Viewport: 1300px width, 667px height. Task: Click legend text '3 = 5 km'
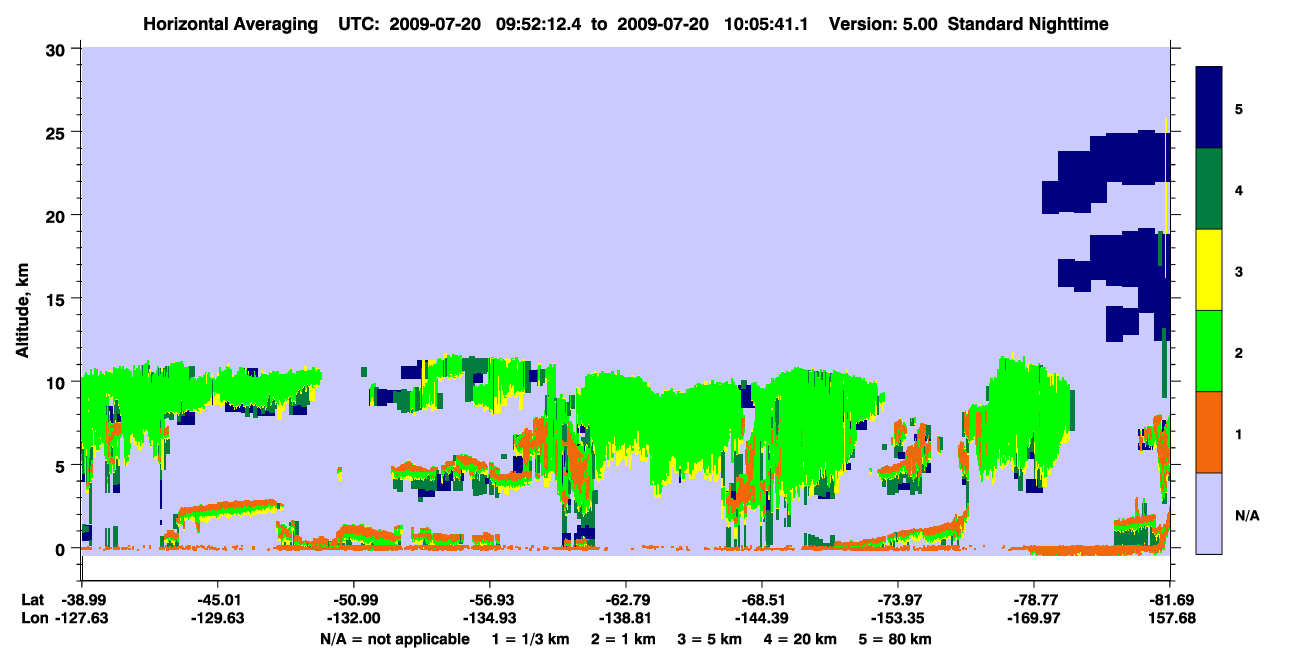click(710, 639)
